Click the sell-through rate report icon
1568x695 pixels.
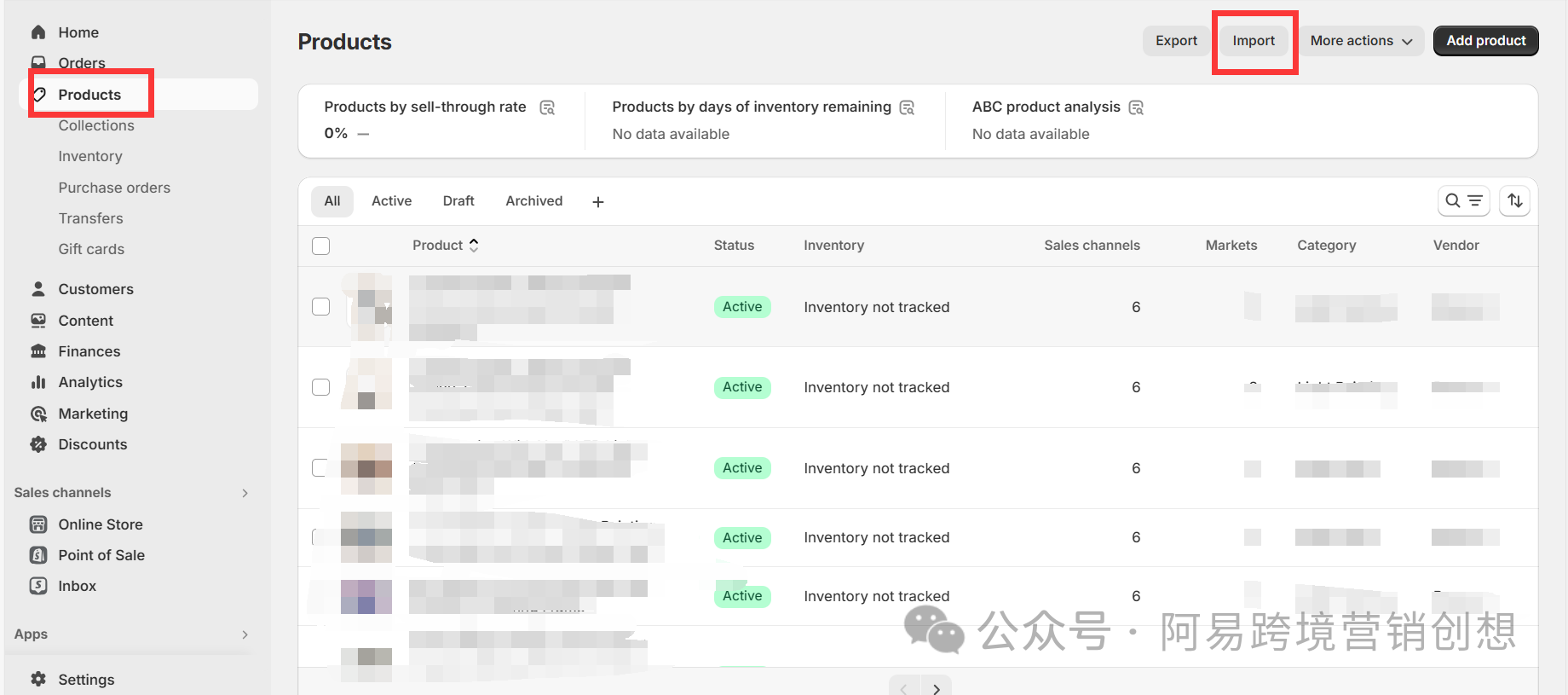(x=547, y=107)
